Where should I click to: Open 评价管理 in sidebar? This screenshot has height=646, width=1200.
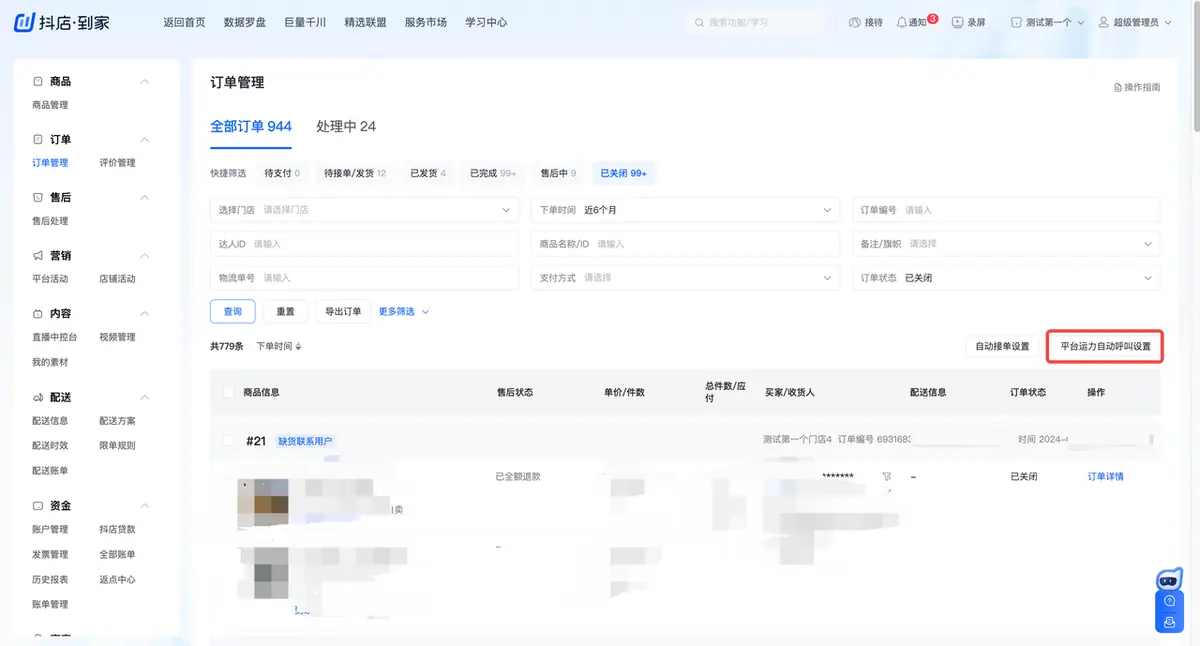(117, 163)
